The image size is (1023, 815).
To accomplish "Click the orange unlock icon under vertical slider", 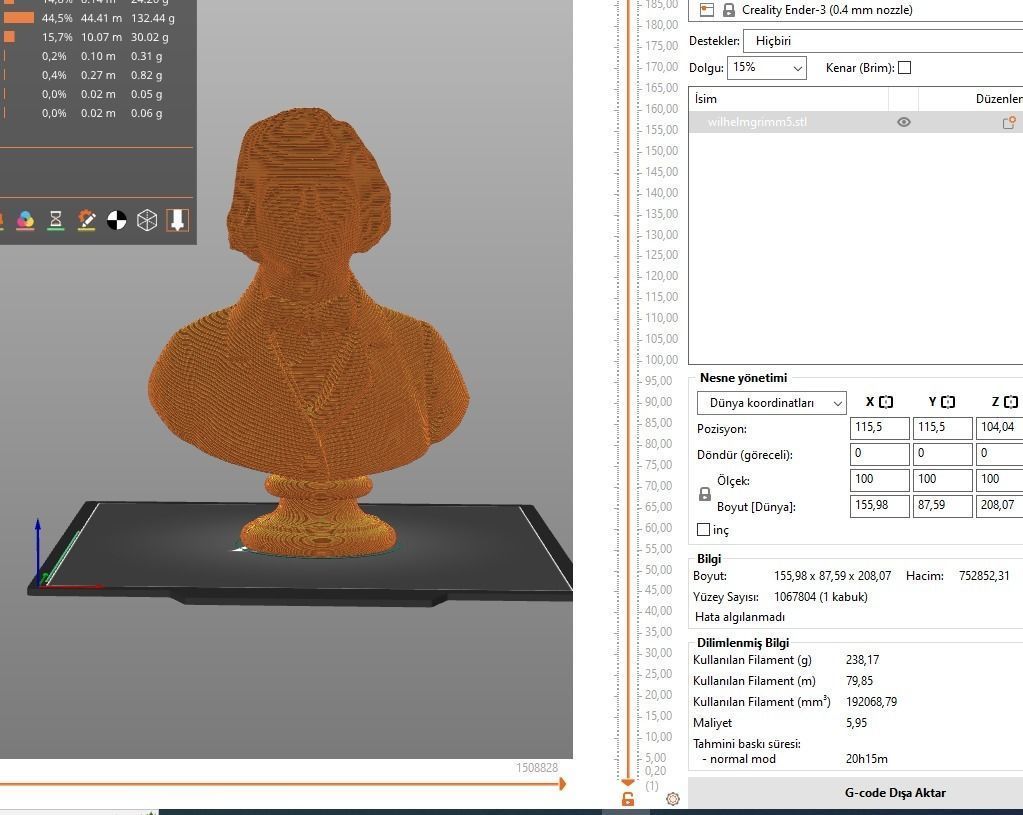I will (628, 799).
